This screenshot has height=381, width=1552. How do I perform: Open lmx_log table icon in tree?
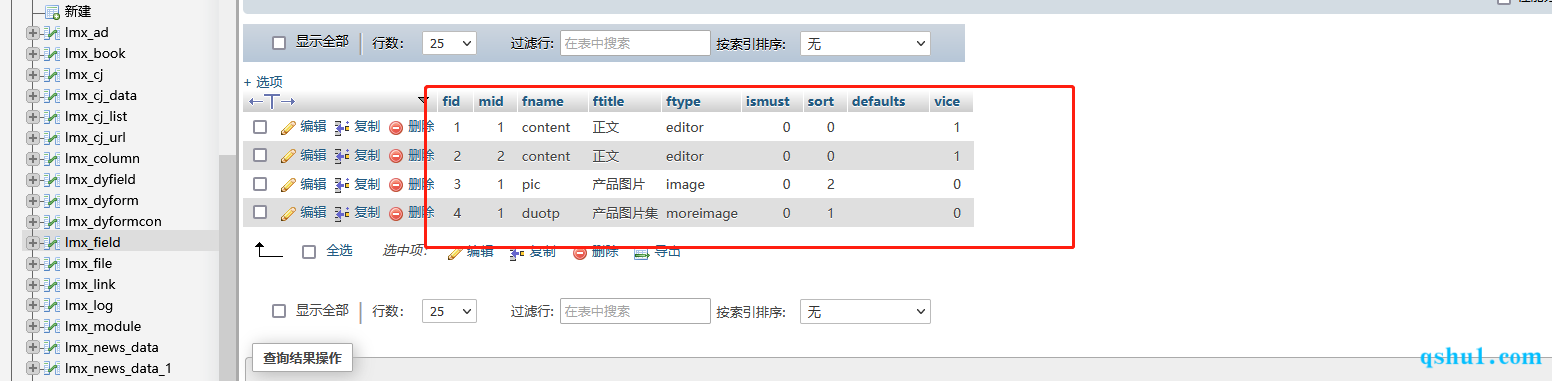click(53, 306)
